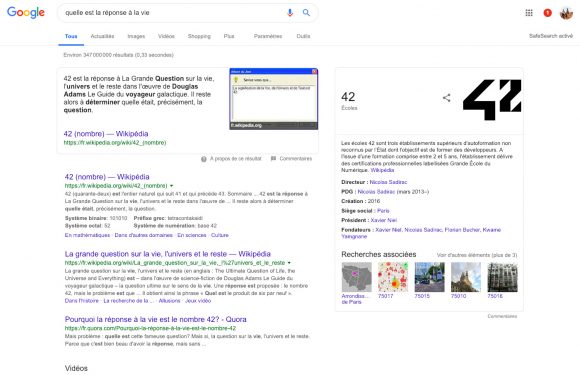Image resolution: width=580 pixels, height=375 pixels.
Task: Click the Commentaires flag icon under snippet
Action: [273, 159]
